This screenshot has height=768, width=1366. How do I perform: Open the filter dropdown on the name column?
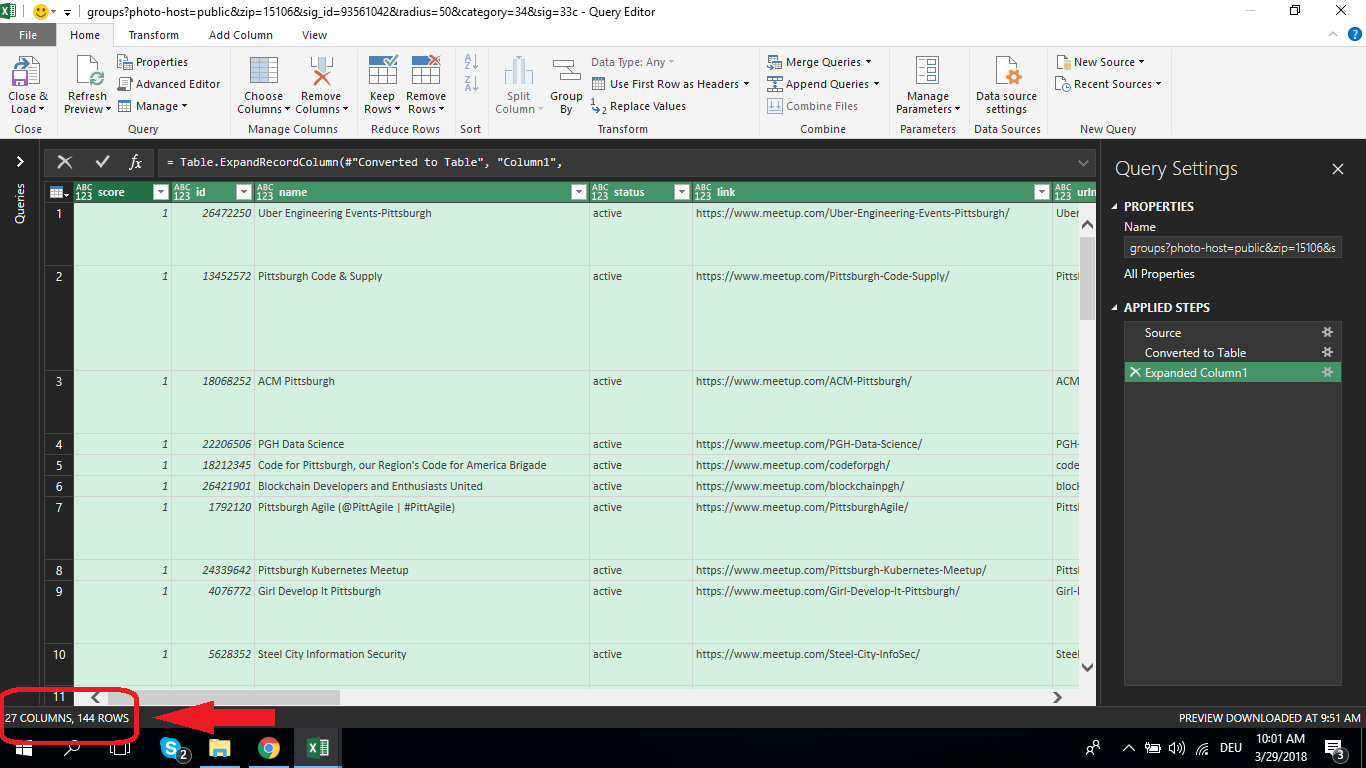[x=578, y=191]
